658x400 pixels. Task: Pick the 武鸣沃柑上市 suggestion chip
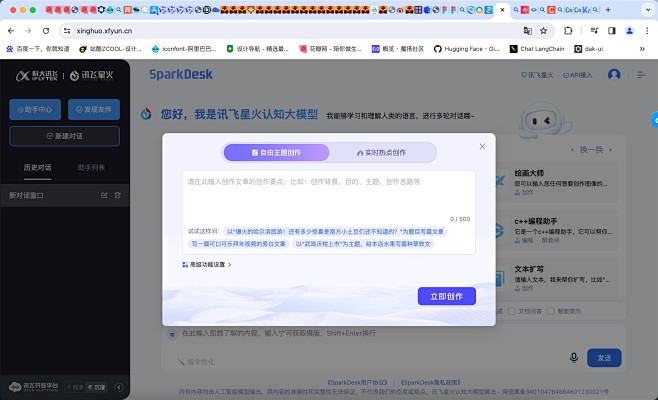tap(363, 244)
